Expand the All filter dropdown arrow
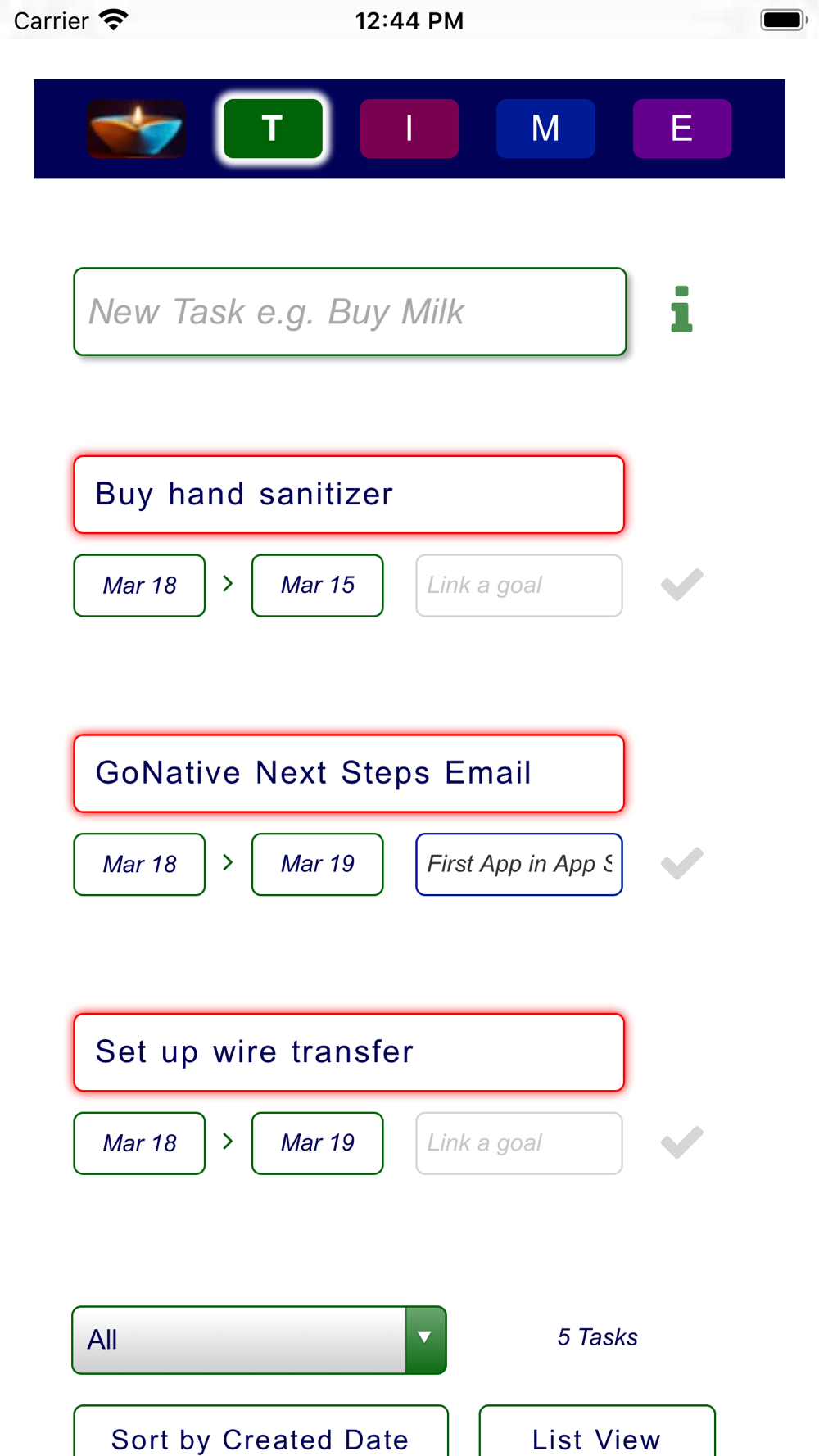819x1456 pixels. coord(425,1339)
